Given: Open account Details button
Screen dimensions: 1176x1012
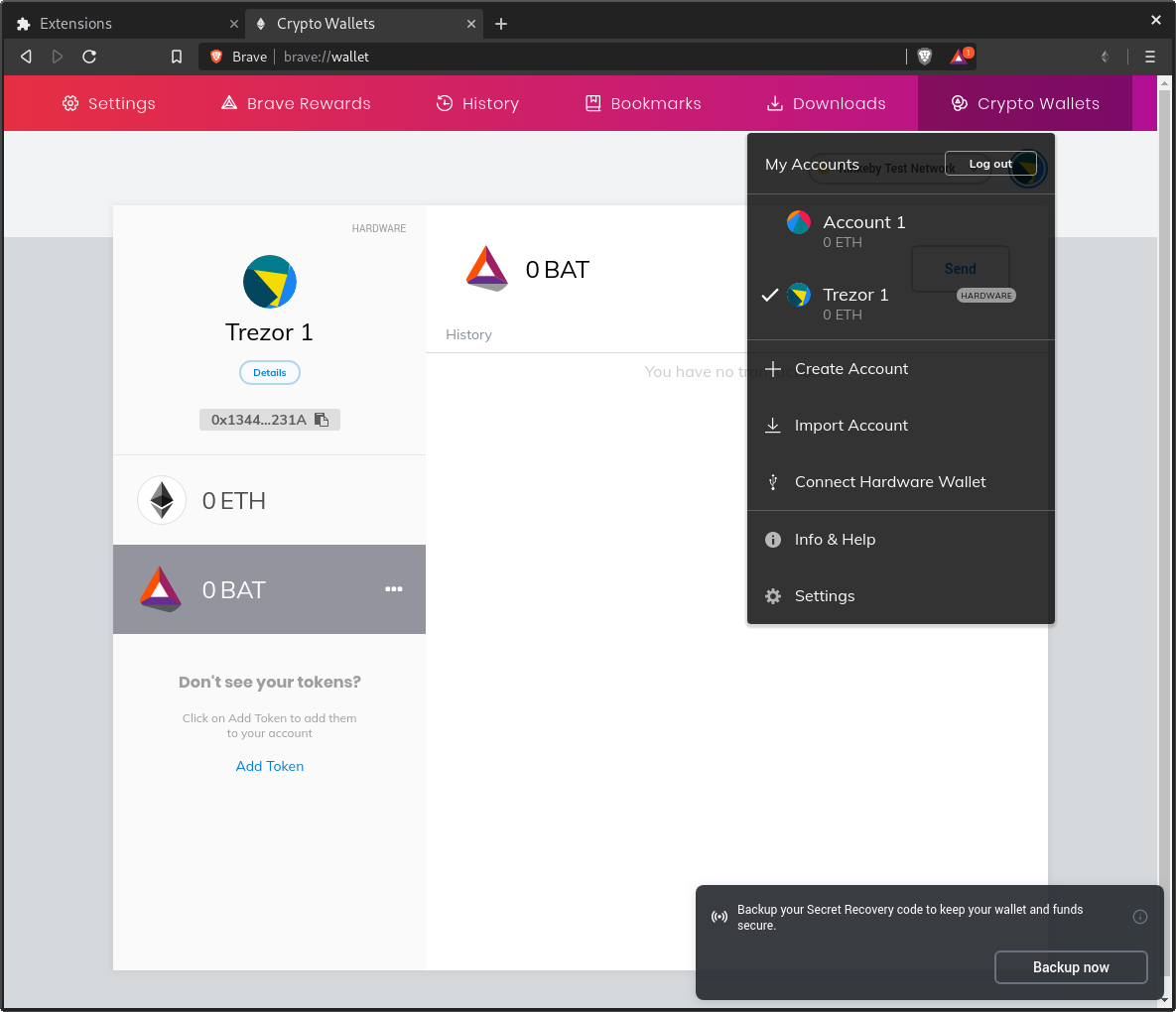Looking at the screenshot, I should coord(270,373).
